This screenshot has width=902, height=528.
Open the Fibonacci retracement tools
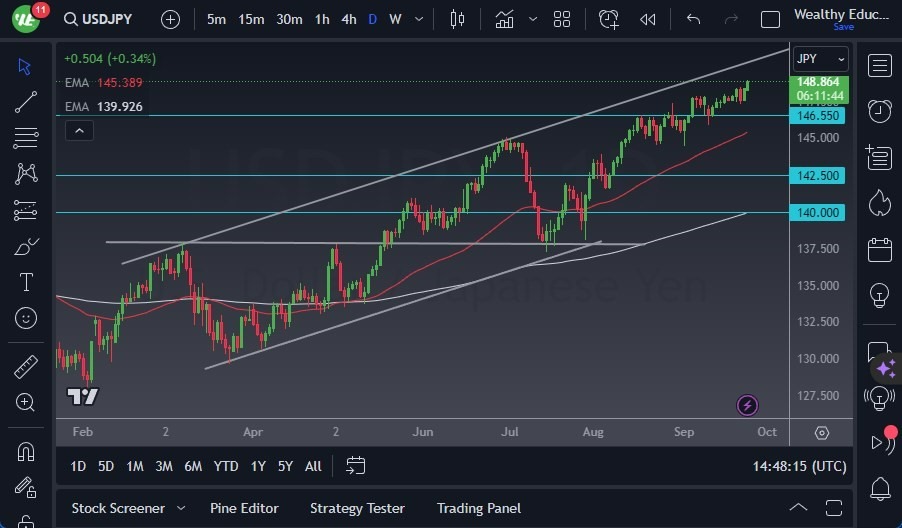coord(25,138)
